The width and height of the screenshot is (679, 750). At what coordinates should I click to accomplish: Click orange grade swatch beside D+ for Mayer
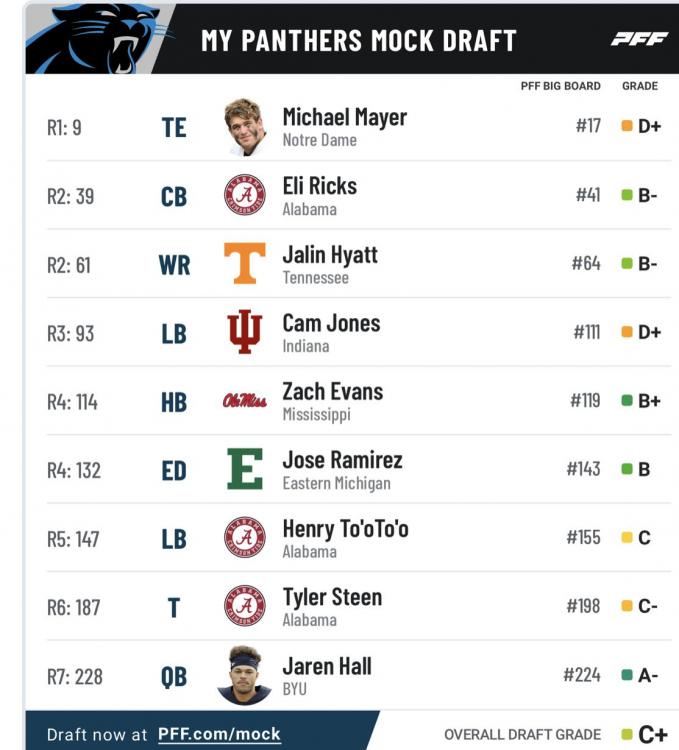pyautogui.click(x=627, y=127)
